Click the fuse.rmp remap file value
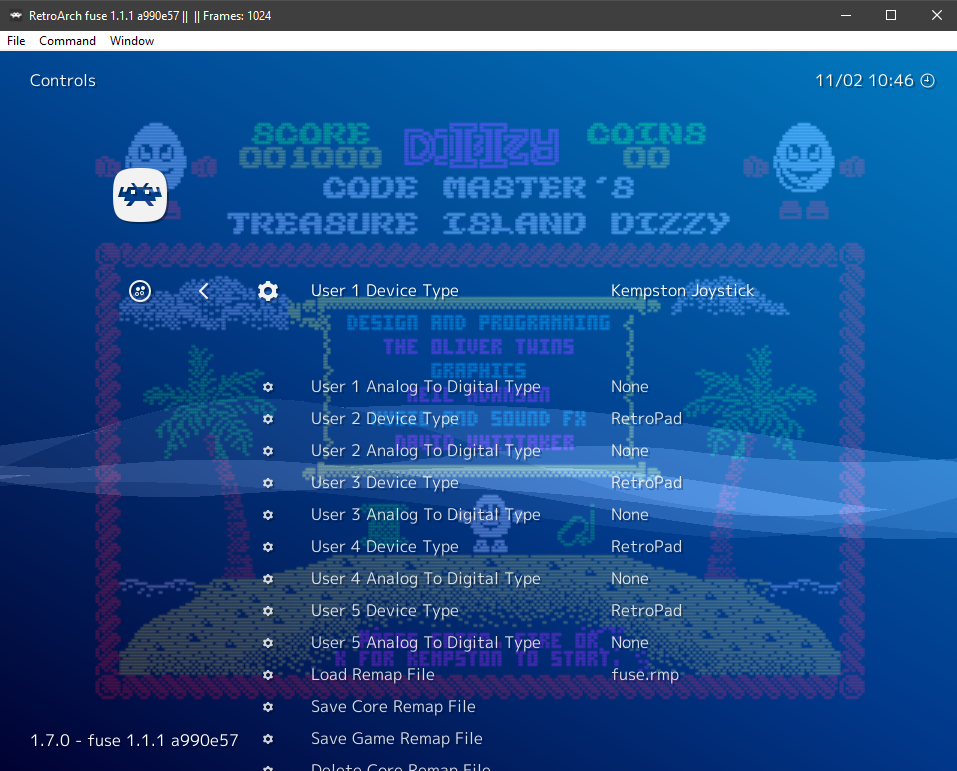The width and height of the screenshot is (957, 771). pos(645,675)
